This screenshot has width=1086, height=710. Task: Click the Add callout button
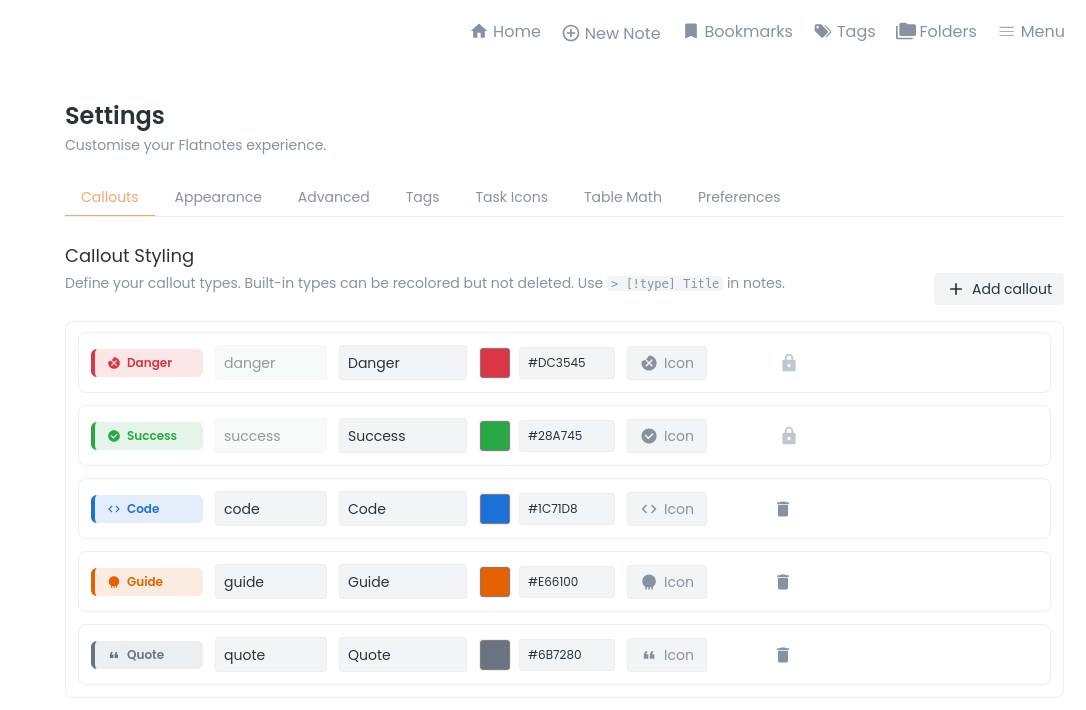pyautogui.click(x=999, y=289)
